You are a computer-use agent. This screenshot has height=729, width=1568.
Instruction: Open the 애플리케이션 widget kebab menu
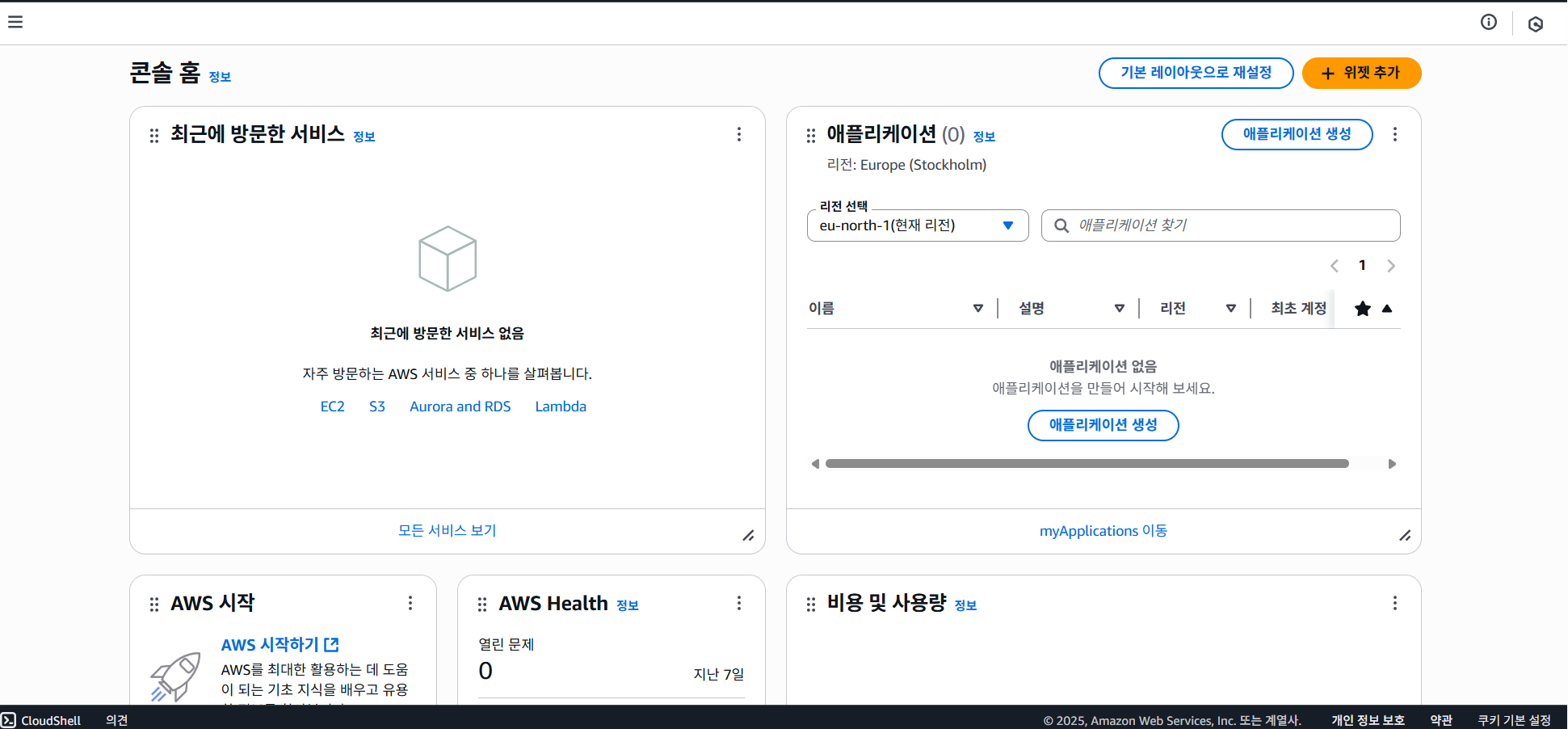1395,134
